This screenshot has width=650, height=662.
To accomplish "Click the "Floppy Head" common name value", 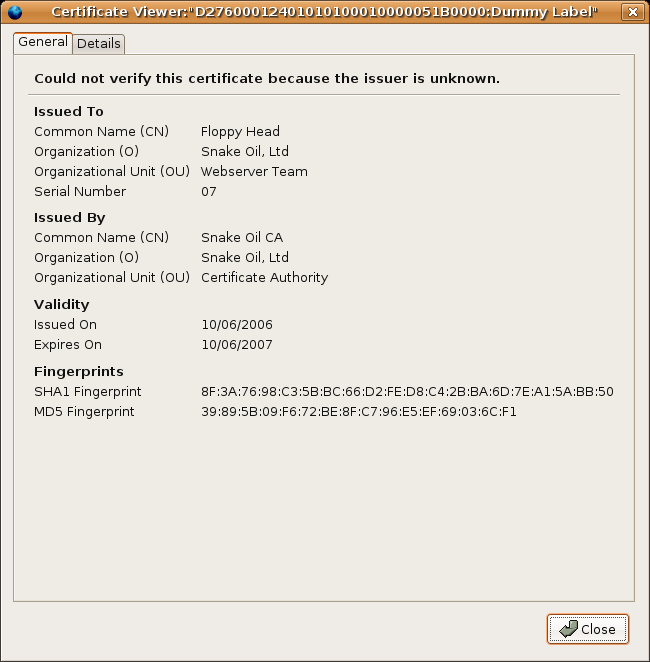I will 240,132.
